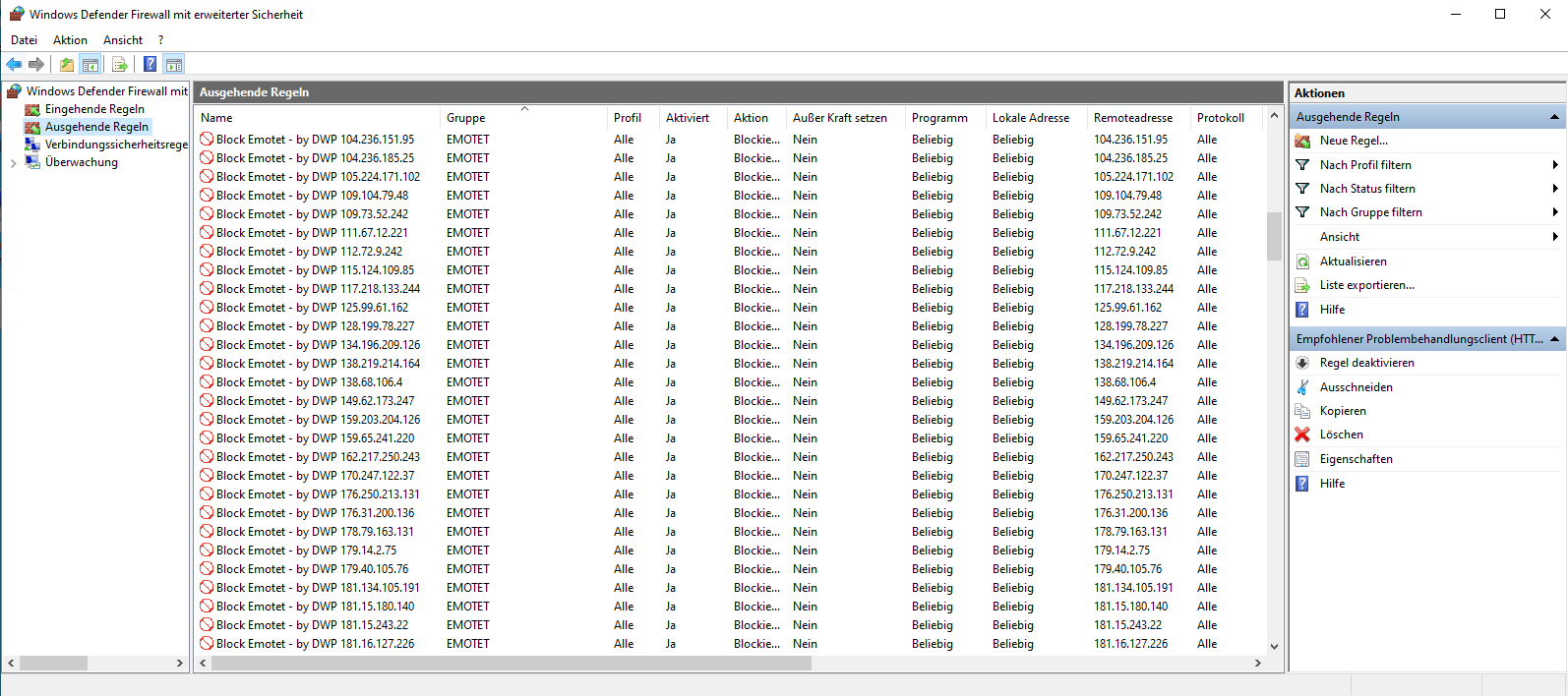Viewport: 1568px width, 696px height.
Task: Open the Aktion menu
Action: (70, 40)
